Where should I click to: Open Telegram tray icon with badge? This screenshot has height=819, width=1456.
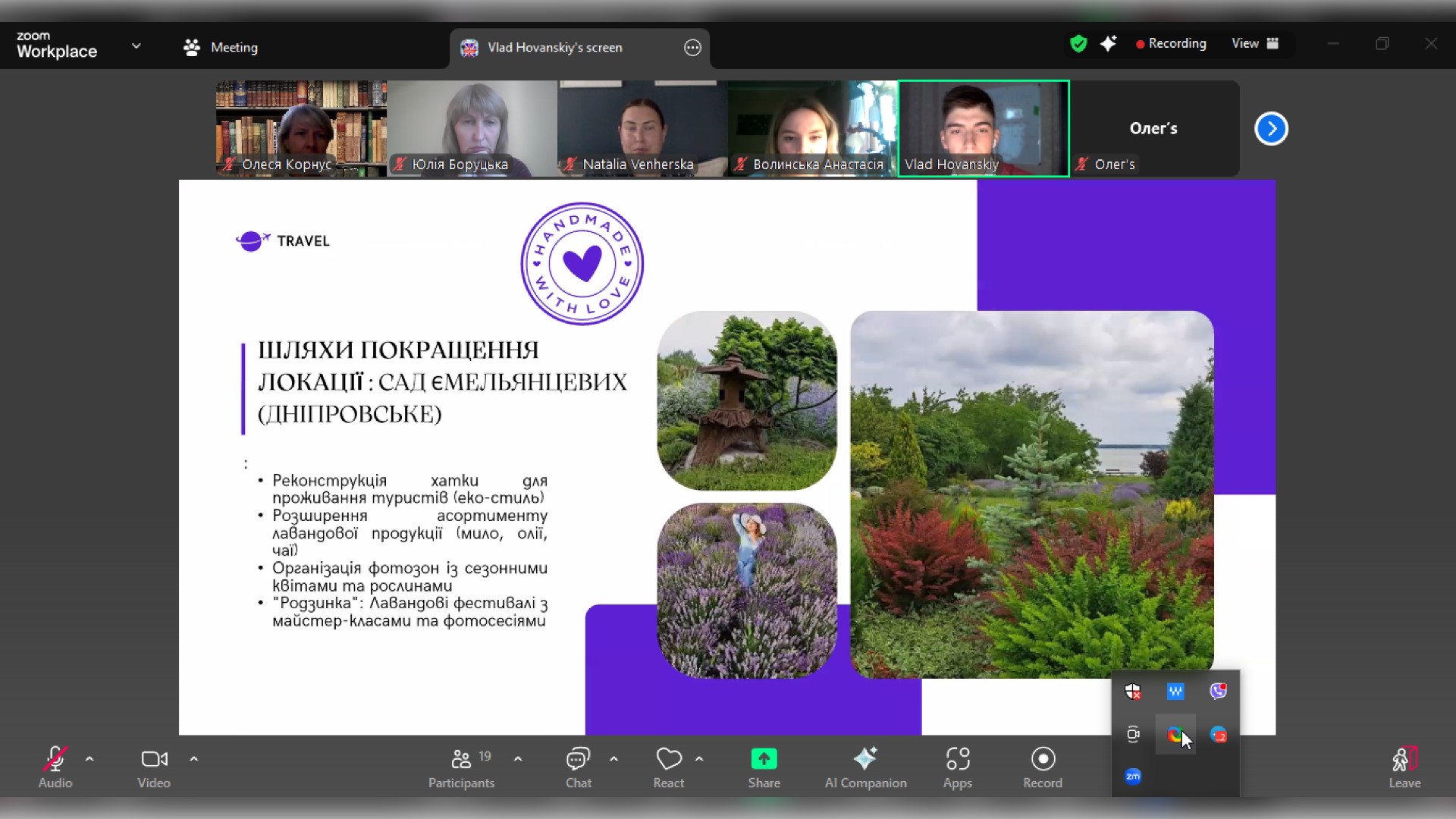point(1219,734)
